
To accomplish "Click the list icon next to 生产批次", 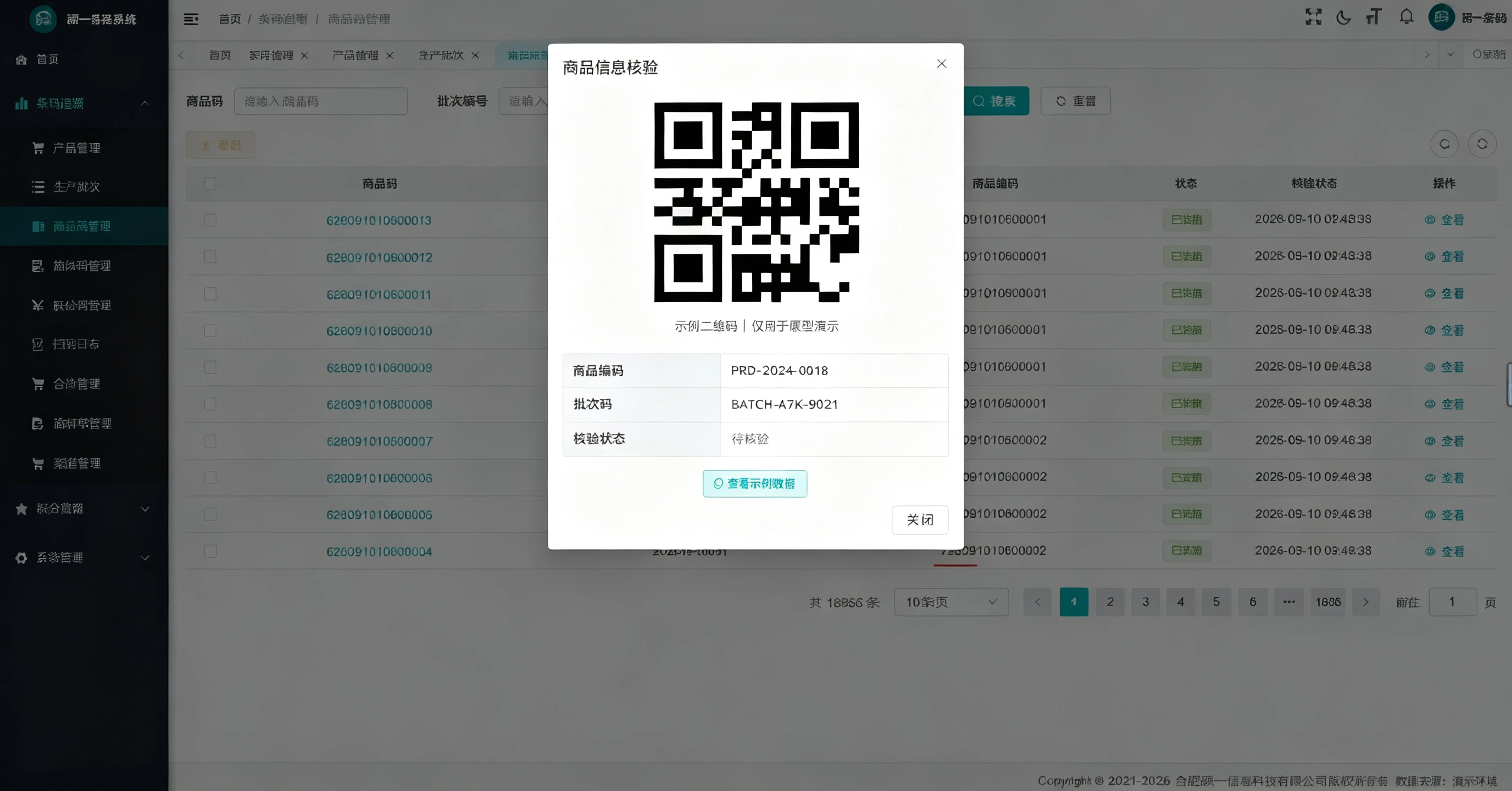I will point(38,187).
